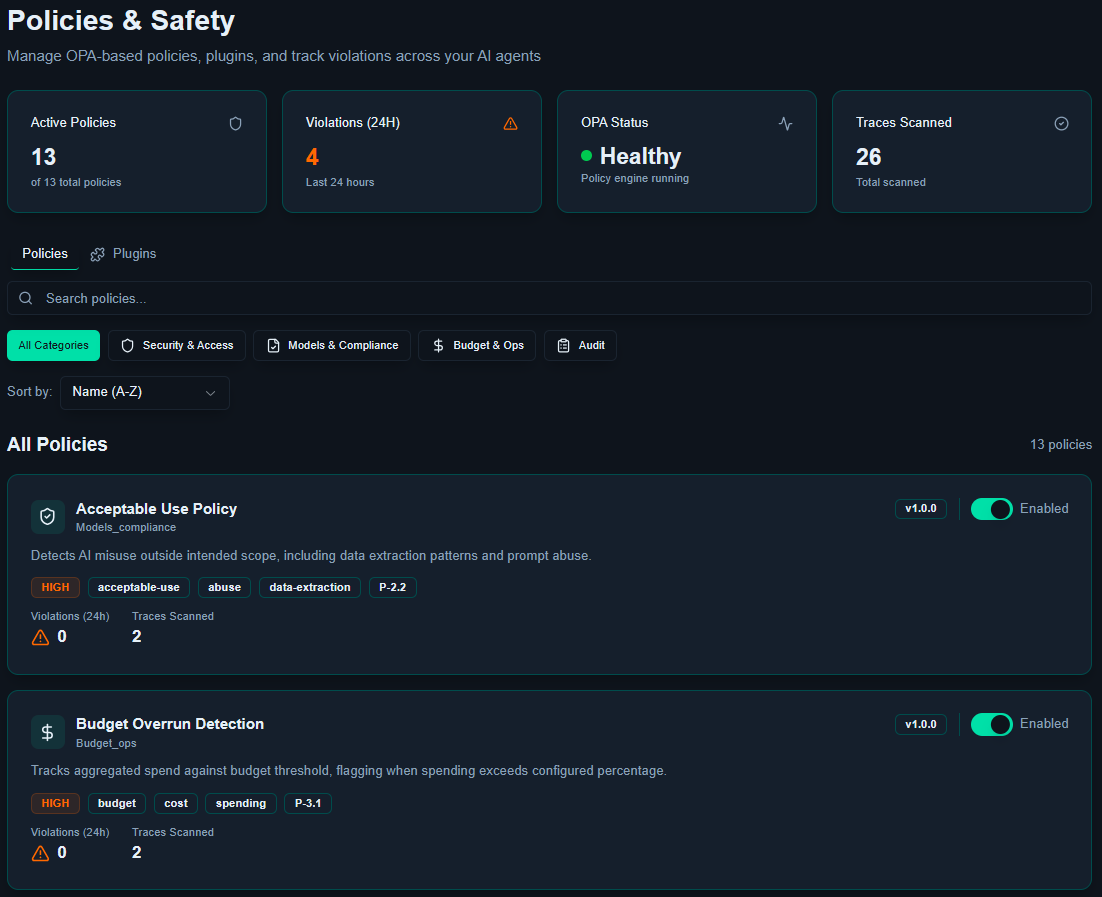Image resolution: width=1102 pixels, height=897 pixels.
Task: Open the Sort by Name (A-Z) dropdown
Action: [x=145, y=393]
